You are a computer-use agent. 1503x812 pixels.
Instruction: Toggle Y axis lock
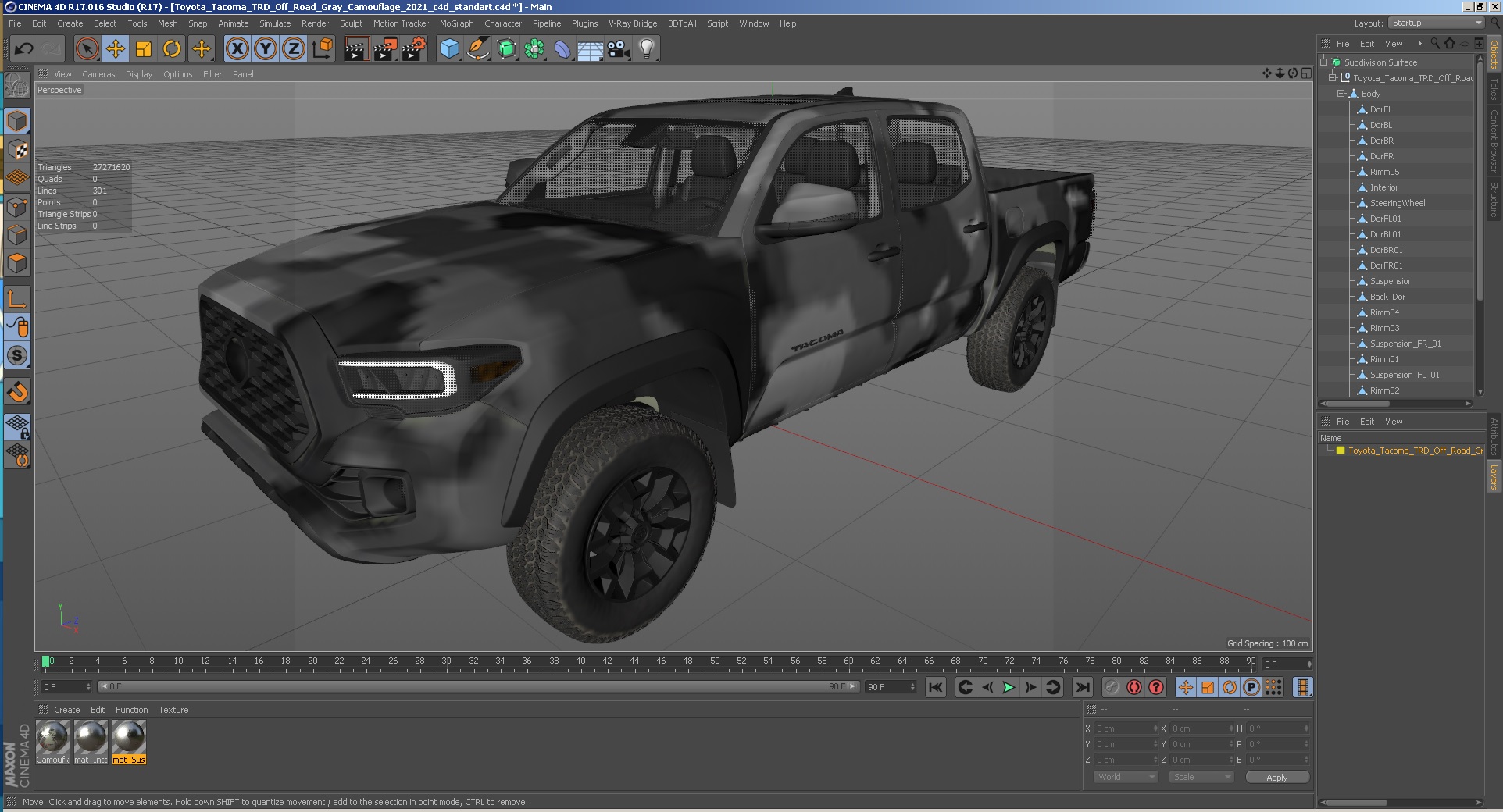pos(266,49)
